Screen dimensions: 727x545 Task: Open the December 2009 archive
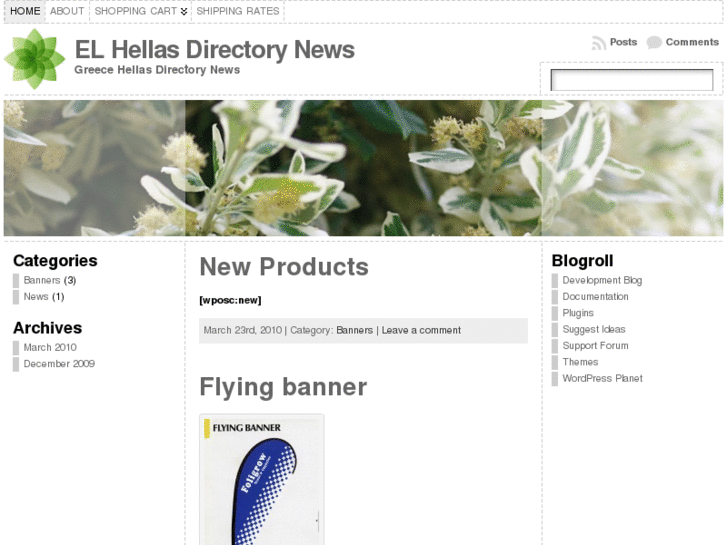59,364
